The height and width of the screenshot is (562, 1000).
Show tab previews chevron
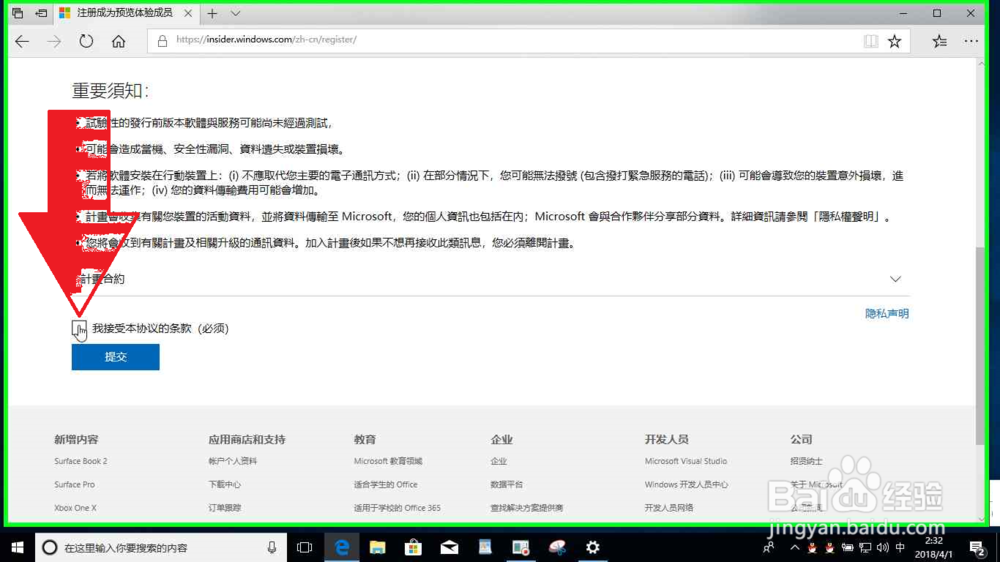235,13
